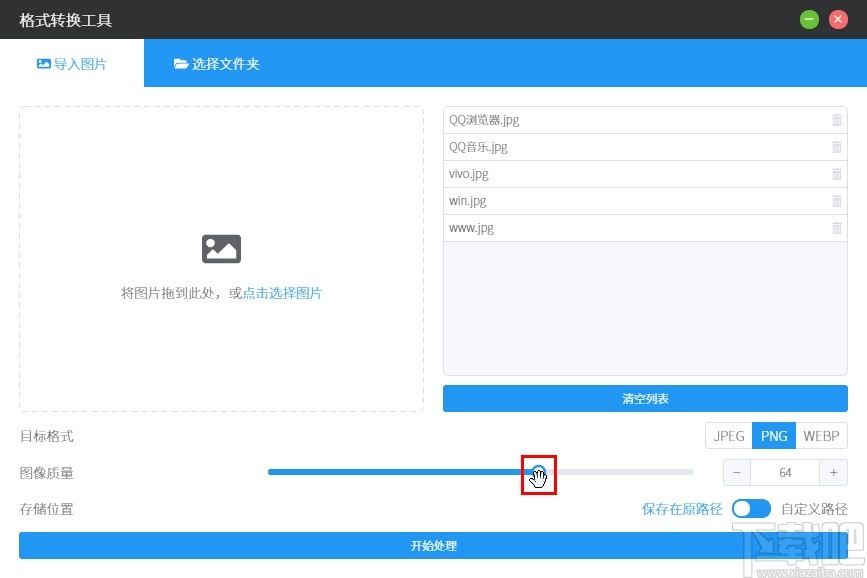Click the quality value field showing 64
Viewport: 867px width, 578px height.
pos(785,472)
